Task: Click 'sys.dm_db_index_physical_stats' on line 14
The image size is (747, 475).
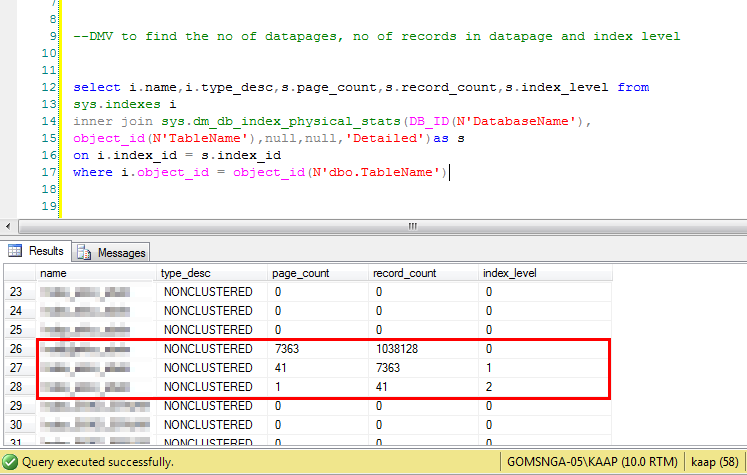Action: [x=281, y=121]
